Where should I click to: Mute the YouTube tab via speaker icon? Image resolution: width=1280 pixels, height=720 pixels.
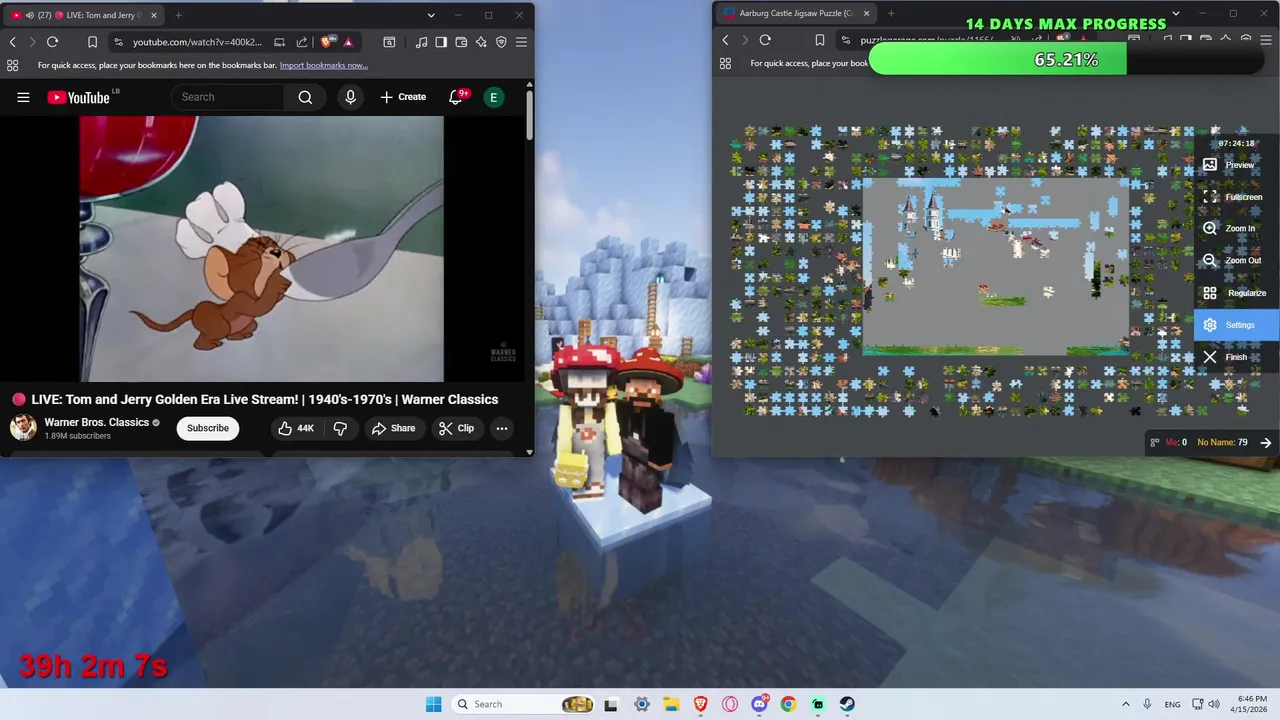pyautogui.click(x=29, y=15)
